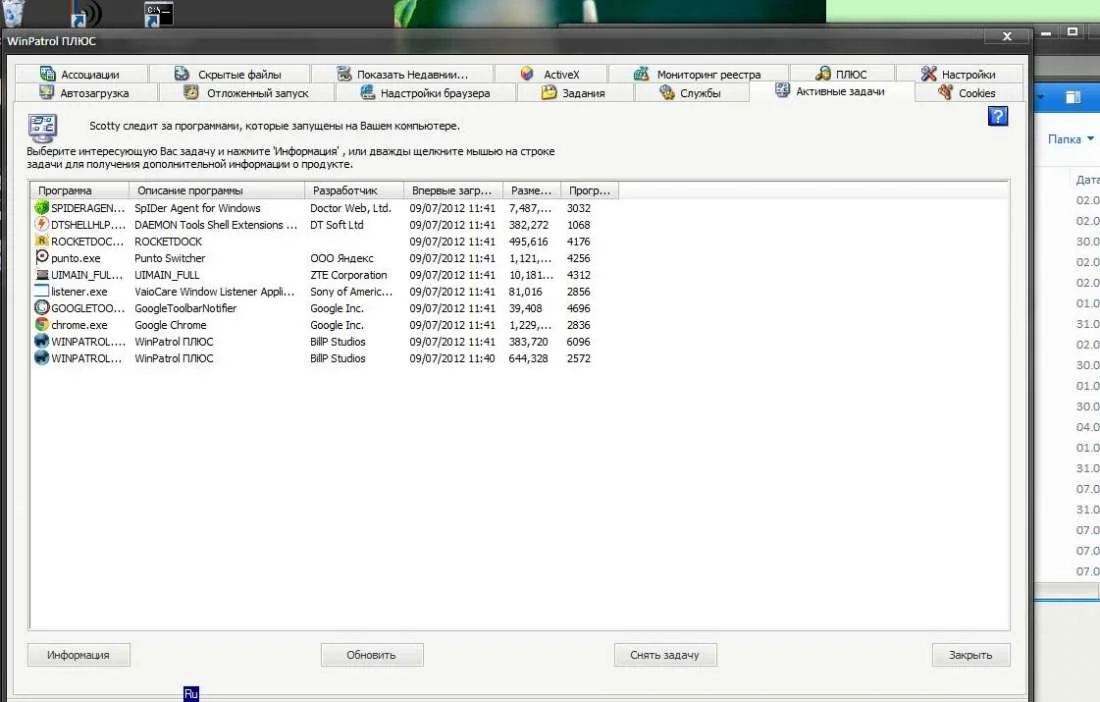
Task: Open the Задания tab
Action: (575, 93)
